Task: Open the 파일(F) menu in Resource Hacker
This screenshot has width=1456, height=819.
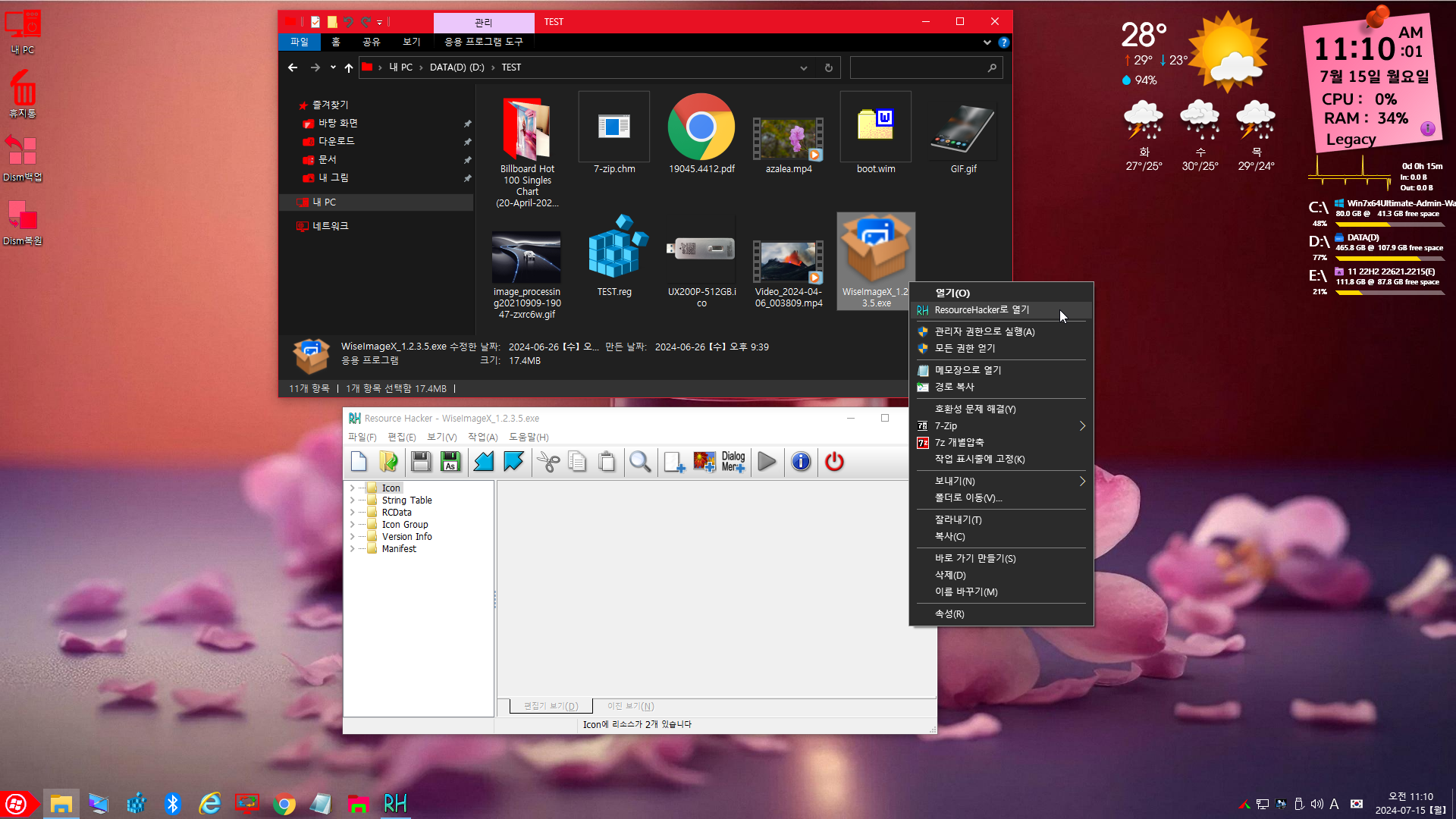Action: [362, 438]
